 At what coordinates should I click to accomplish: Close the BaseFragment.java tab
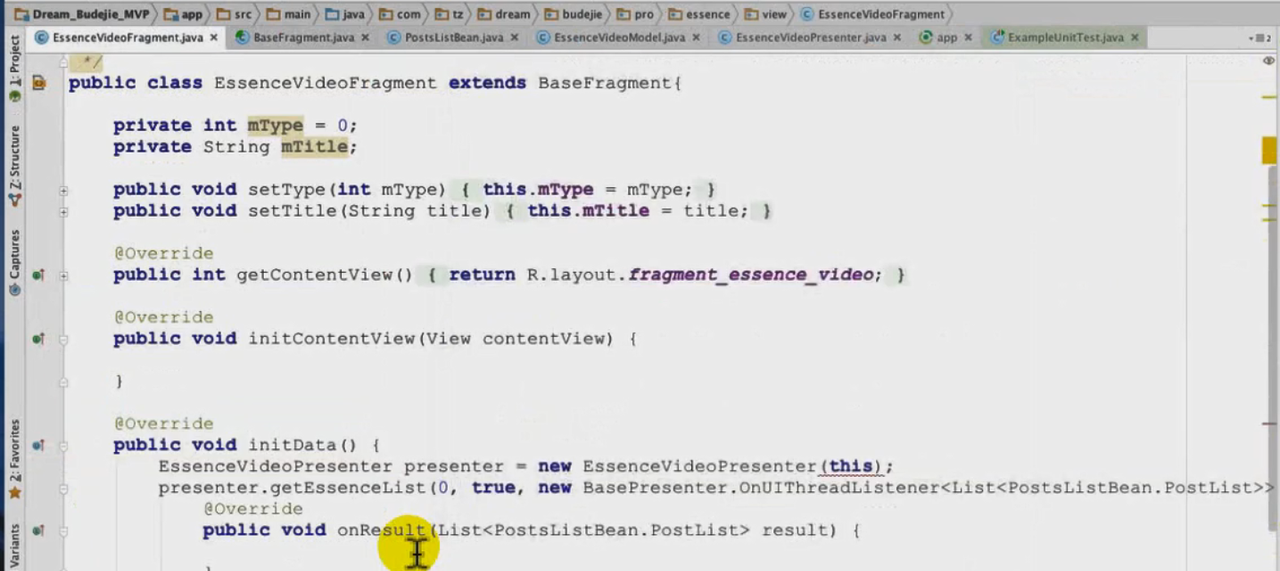(x=365, y=38)
